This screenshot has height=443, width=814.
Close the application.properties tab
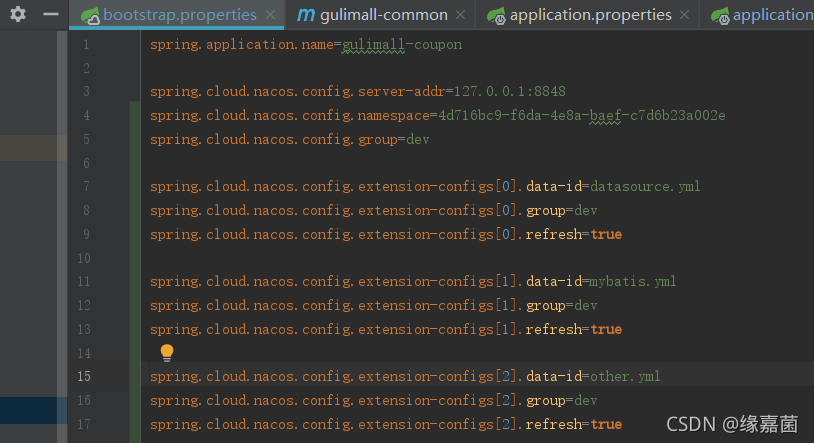(685, 15)
